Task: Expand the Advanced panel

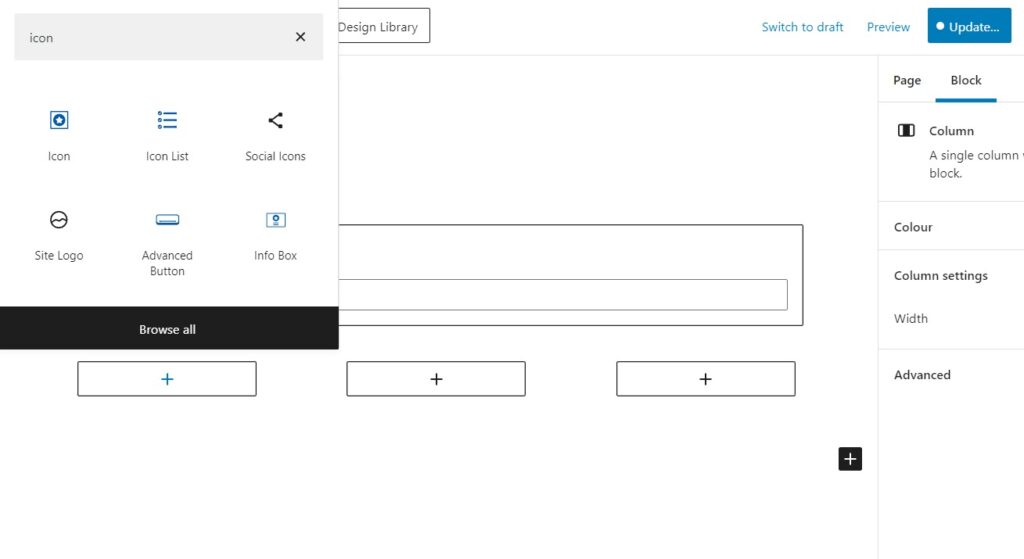Action: (x=922, y=375)
